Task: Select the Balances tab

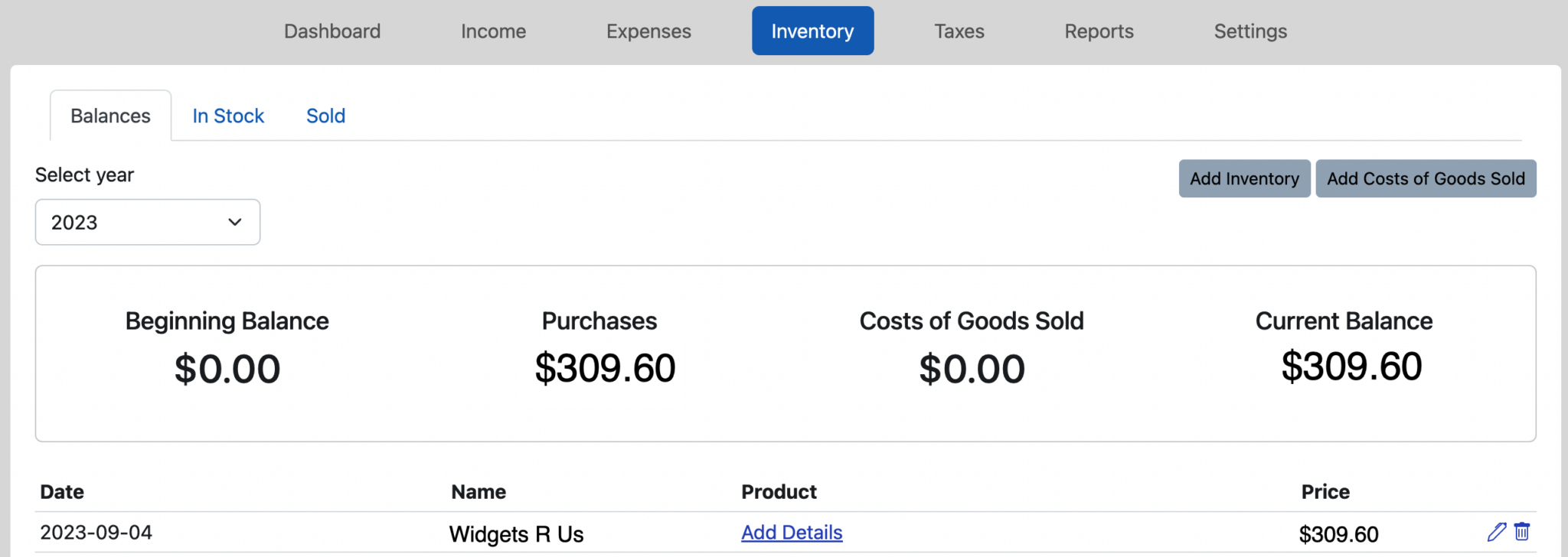Action: coord(110,116)
